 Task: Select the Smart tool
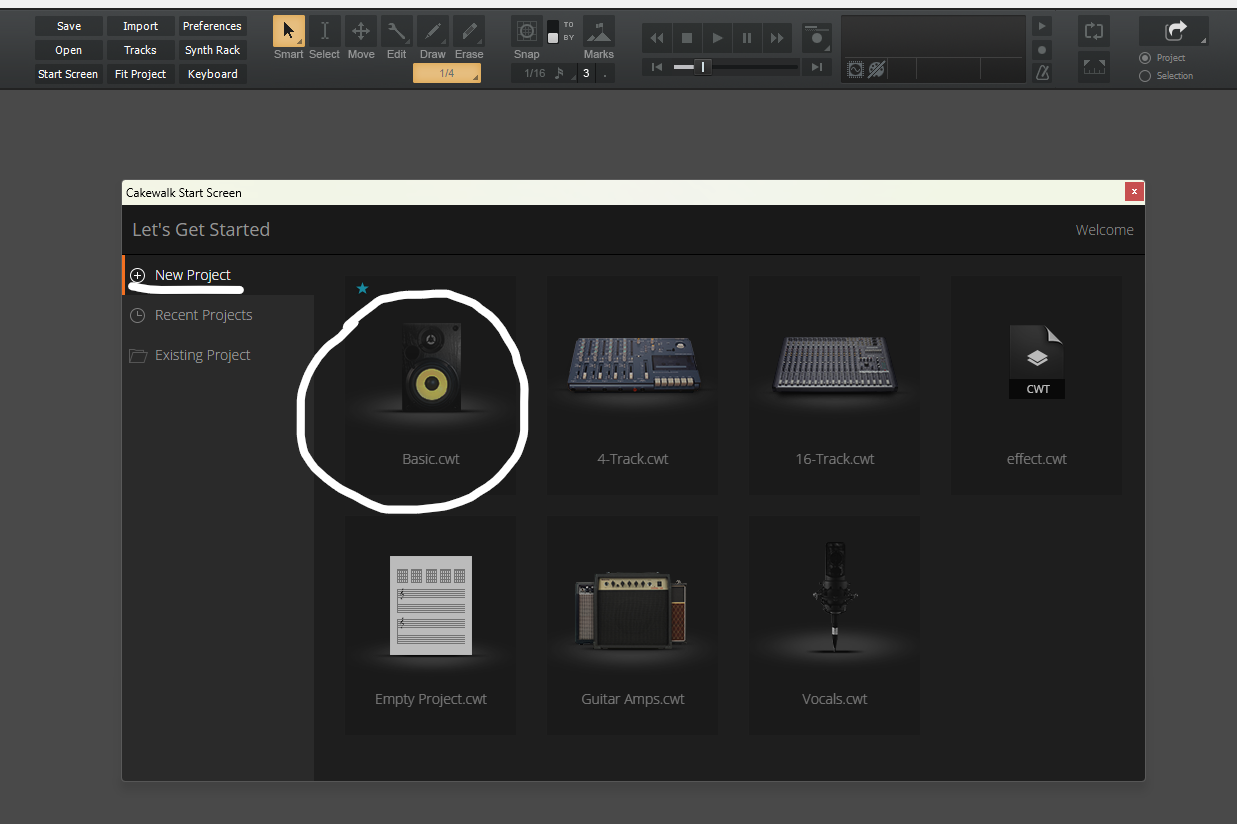289,31
